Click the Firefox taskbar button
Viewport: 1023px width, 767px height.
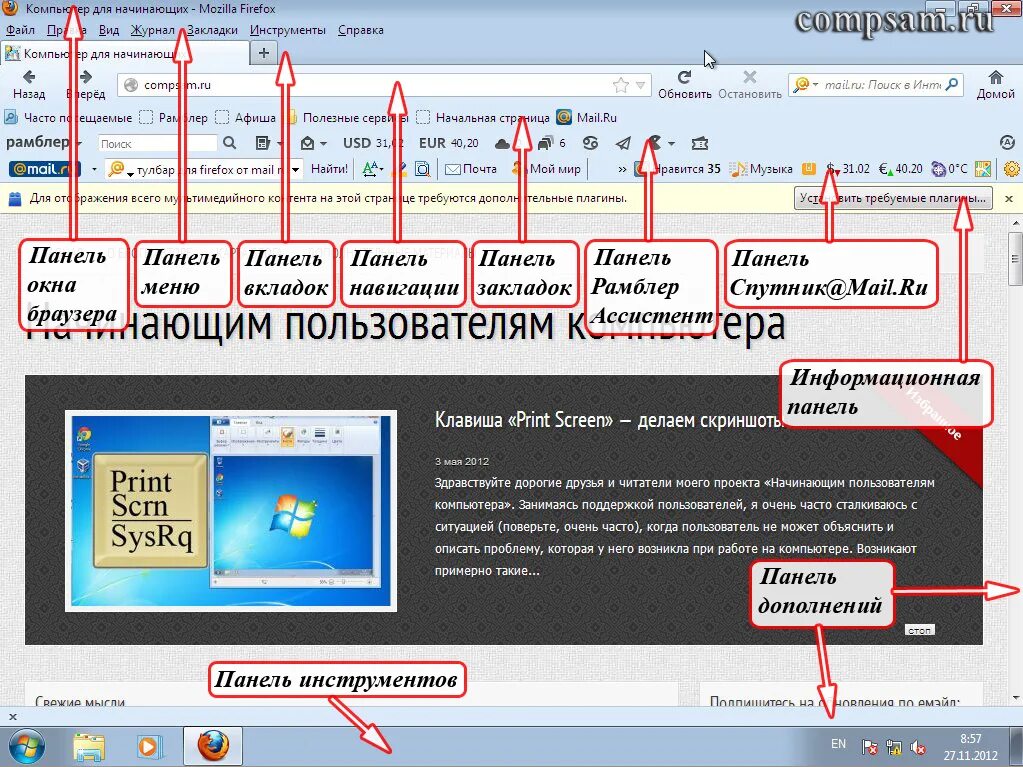[x=213, y=746]
